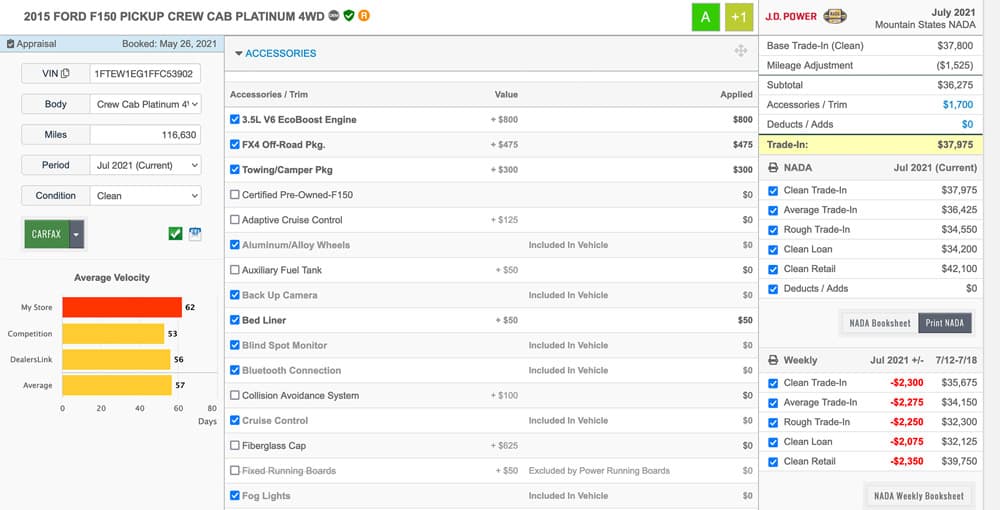This screenshot has height=510, width=1000.
Task: Open the NADA Booksheet
Action: tap(880, 323)
